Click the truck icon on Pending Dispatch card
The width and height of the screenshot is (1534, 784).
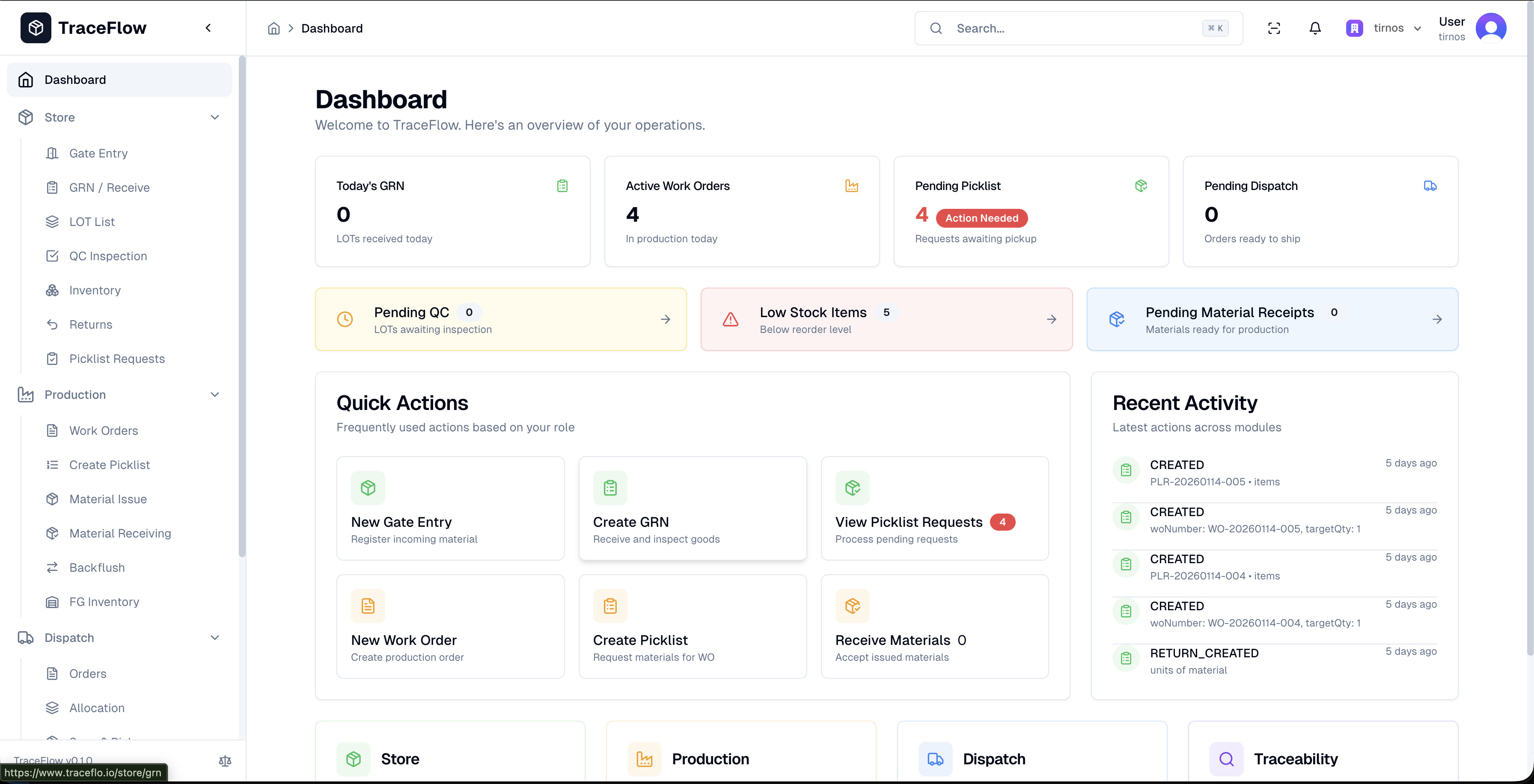pyautogui.click(x=1430, y=186)
